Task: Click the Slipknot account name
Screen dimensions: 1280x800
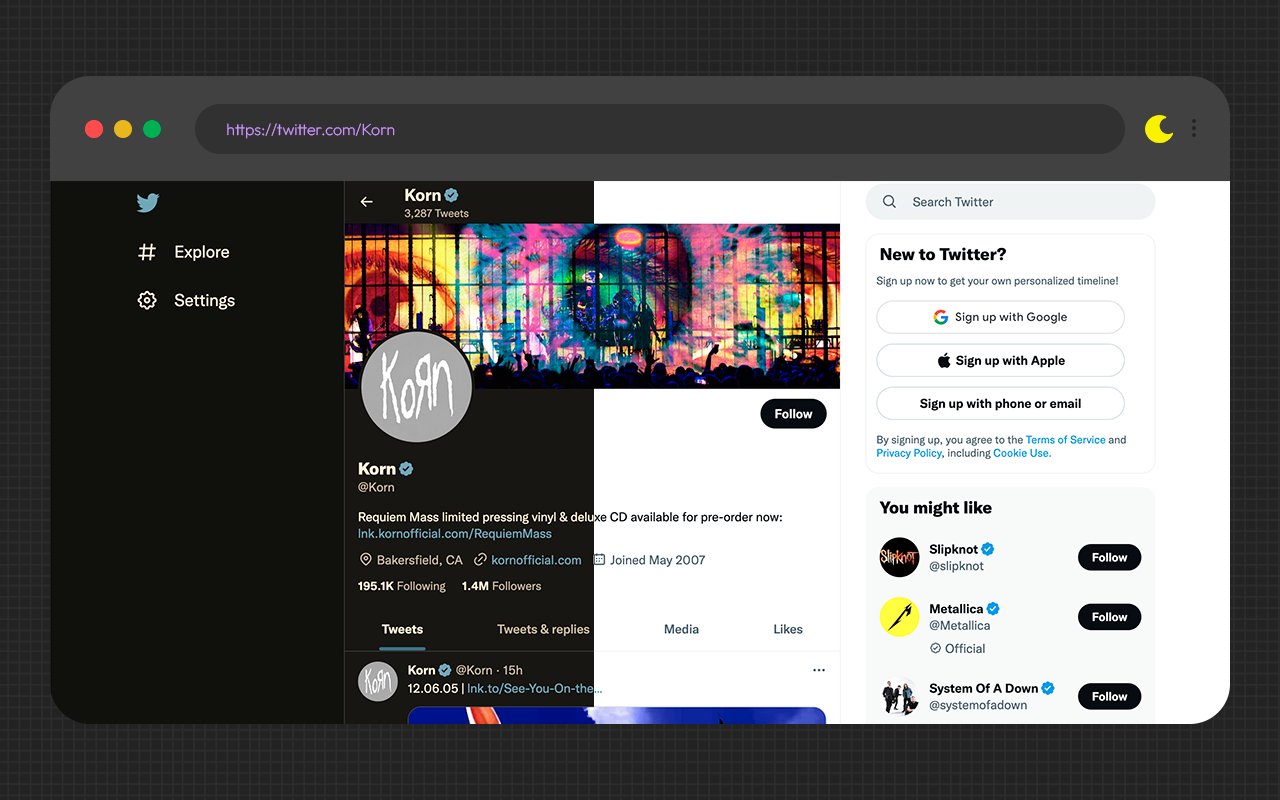Action: (x=953, y=549)
